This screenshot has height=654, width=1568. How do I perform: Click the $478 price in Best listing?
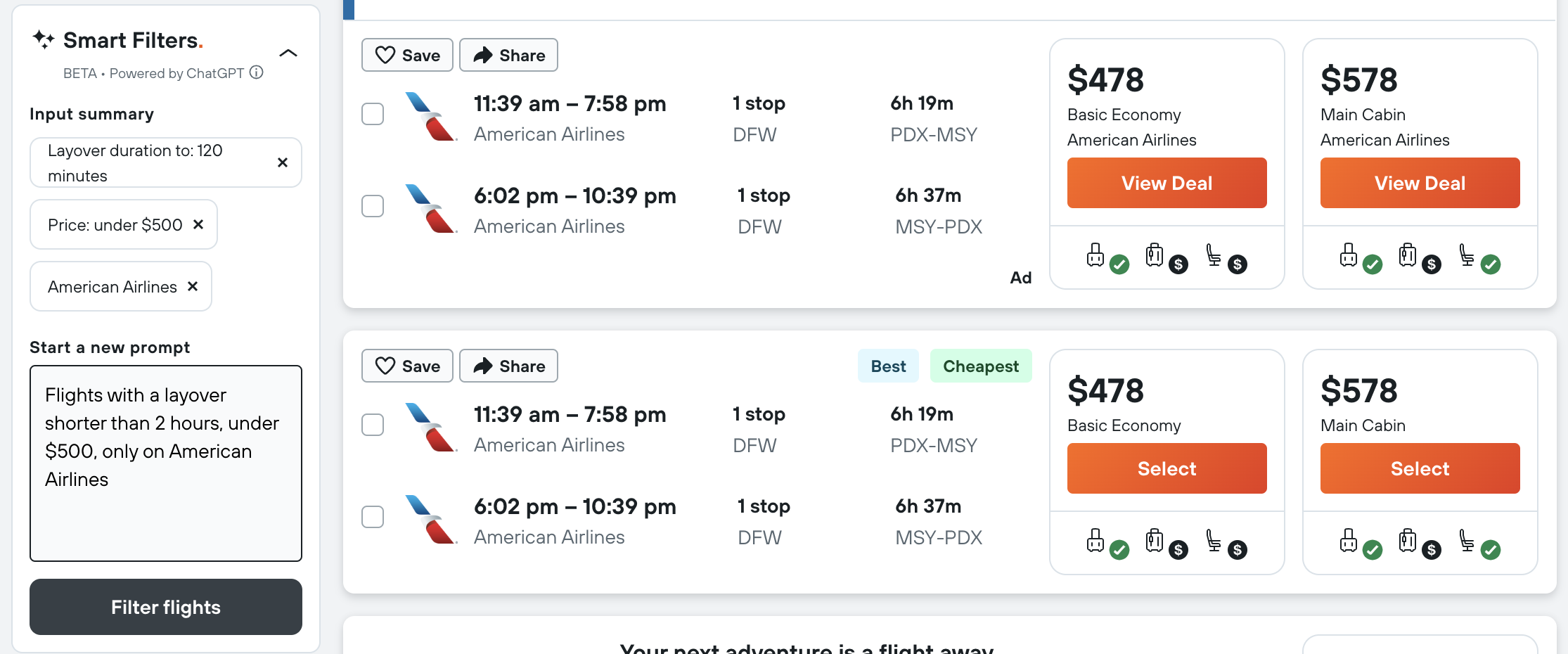1105,390
